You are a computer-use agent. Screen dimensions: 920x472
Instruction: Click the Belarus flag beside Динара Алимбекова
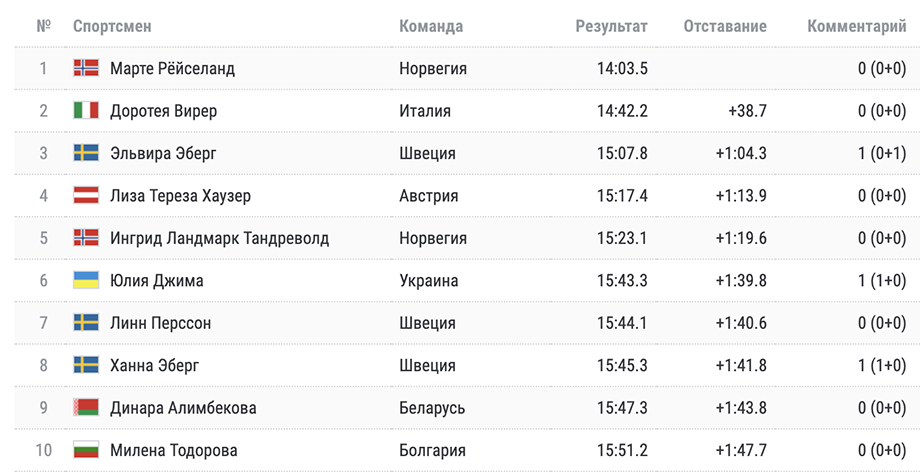click(x=86, y=407)
